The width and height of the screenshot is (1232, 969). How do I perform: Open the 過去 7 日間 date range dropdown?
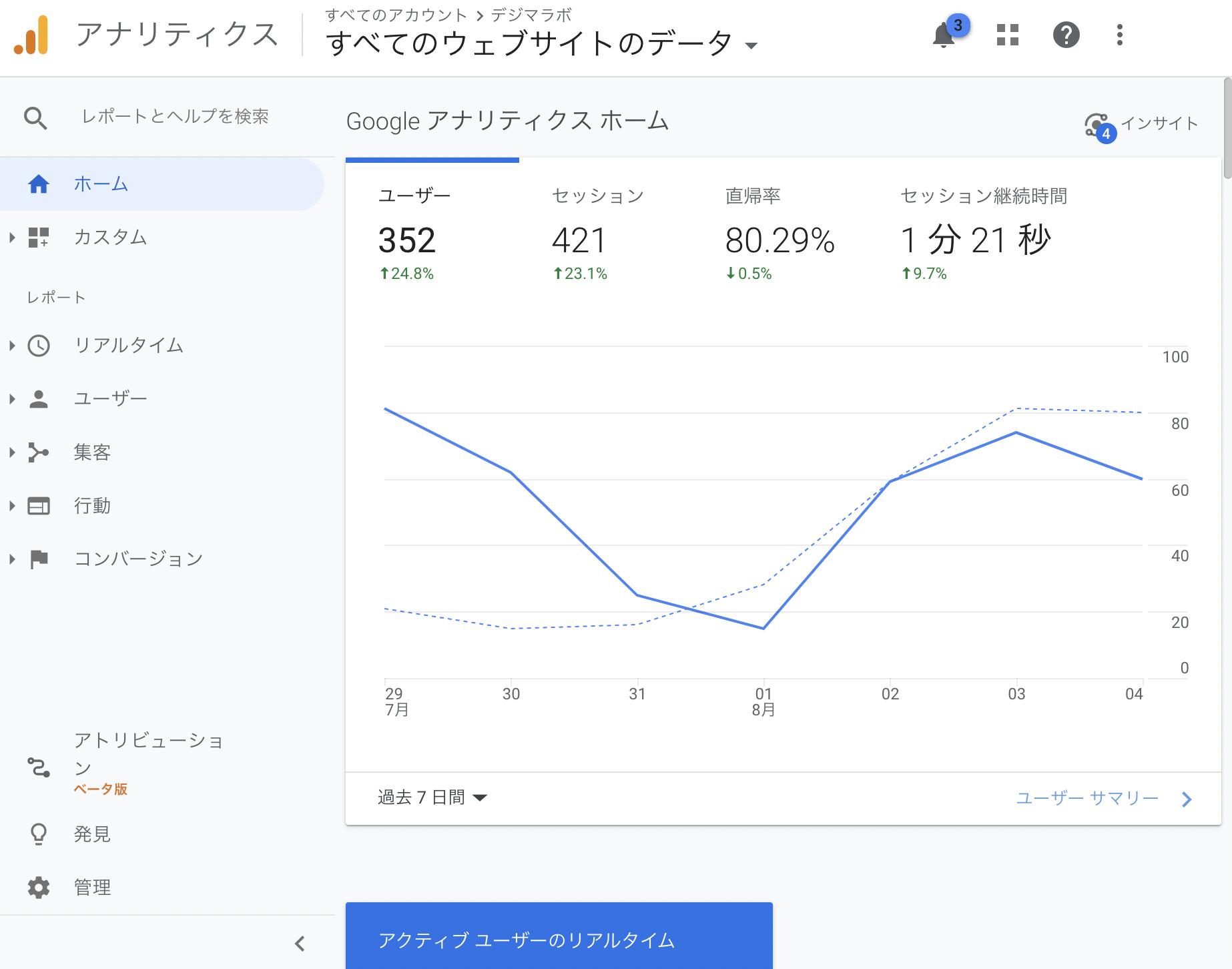coord(430,797)
